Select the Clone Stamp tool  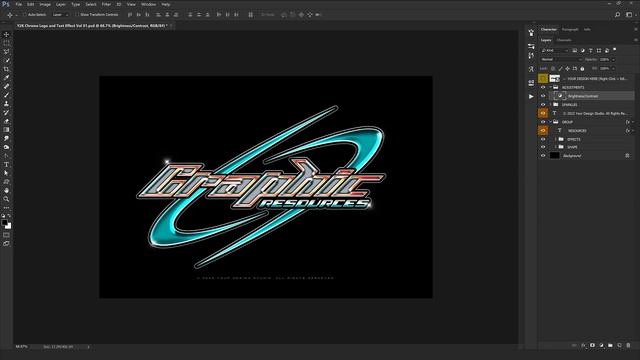tap(6, 104)
